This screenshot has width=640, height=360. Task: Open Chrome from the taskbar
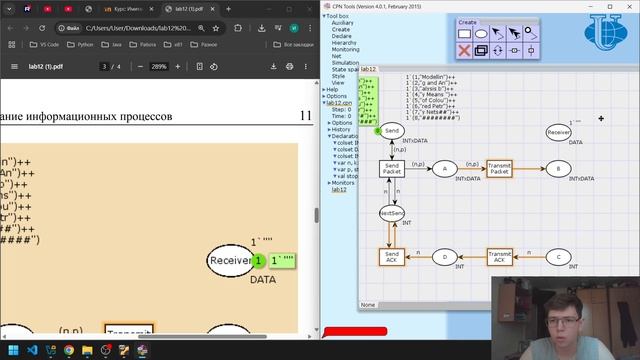click(x=69, y=350)
